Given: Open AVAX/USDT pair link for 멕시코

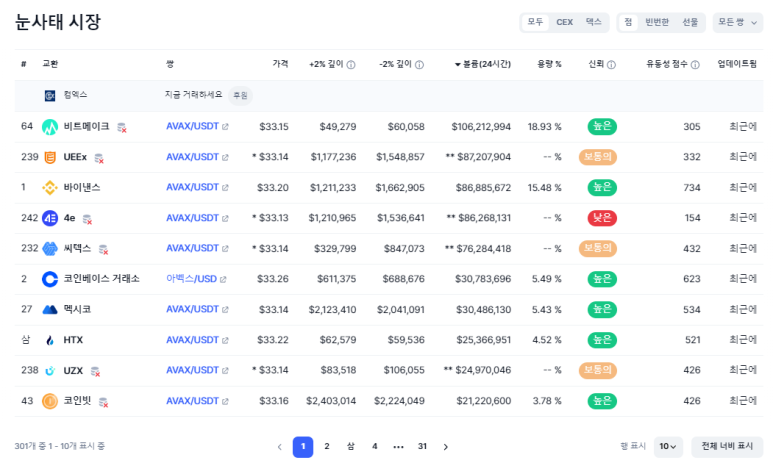Looking at the screenshot, I should (x=192, y=309).
